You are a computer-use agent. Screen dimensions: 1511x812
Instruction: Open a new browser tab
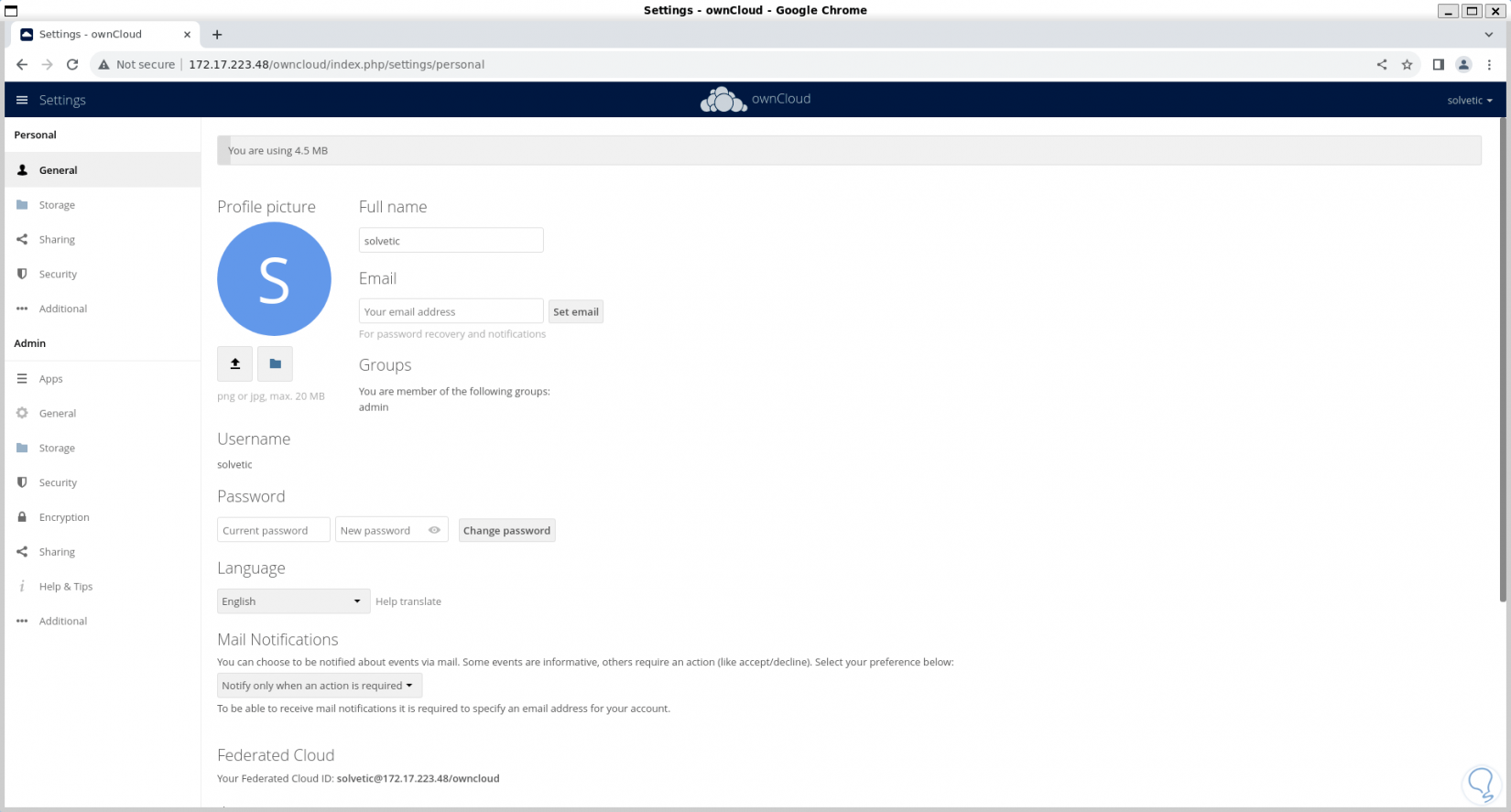[x=217, y=35]
